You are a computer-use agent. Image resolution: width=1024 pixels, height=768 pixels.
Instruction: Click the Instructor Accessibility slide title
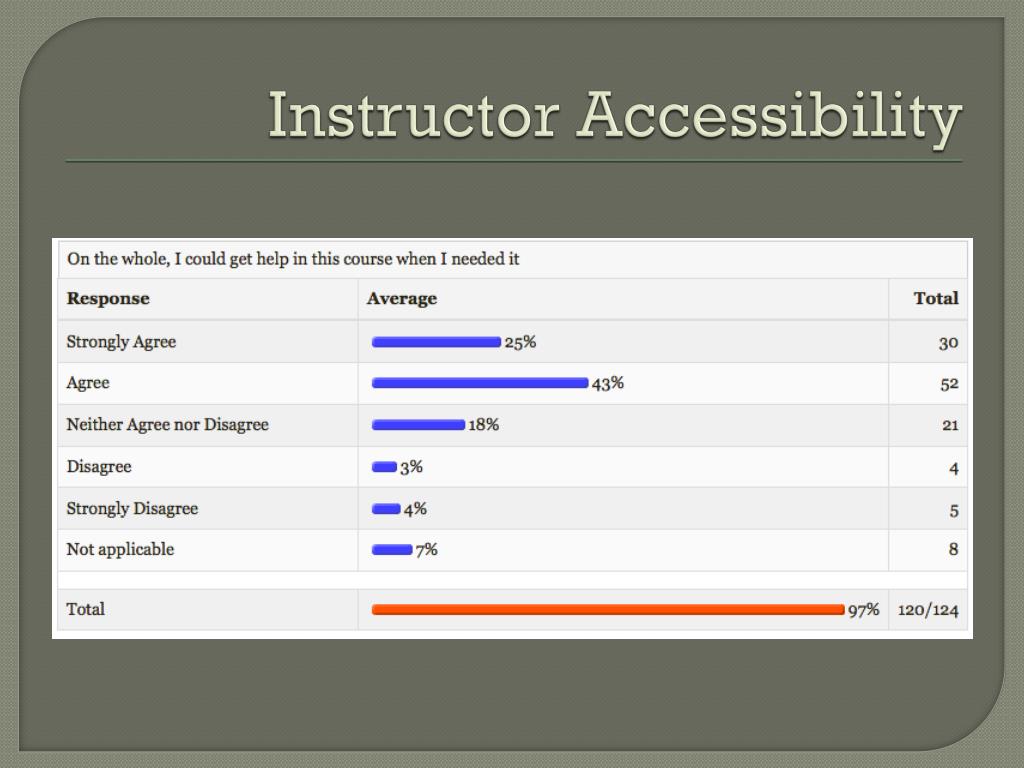click(x=615, y=116)
